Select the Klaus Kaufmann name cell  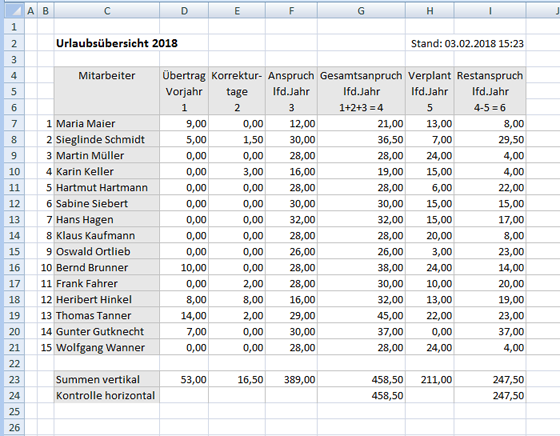coord(107,236)
